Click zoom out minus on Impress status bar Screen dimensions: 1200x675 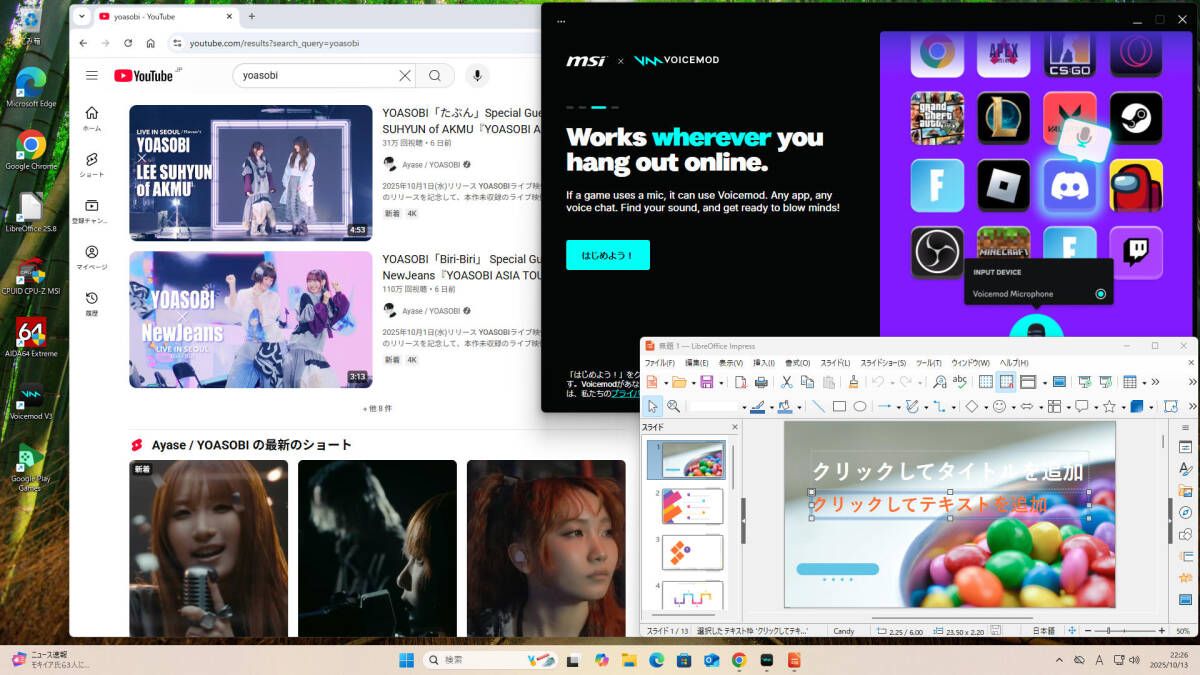pyautogui.click(x=1087, y=631)
